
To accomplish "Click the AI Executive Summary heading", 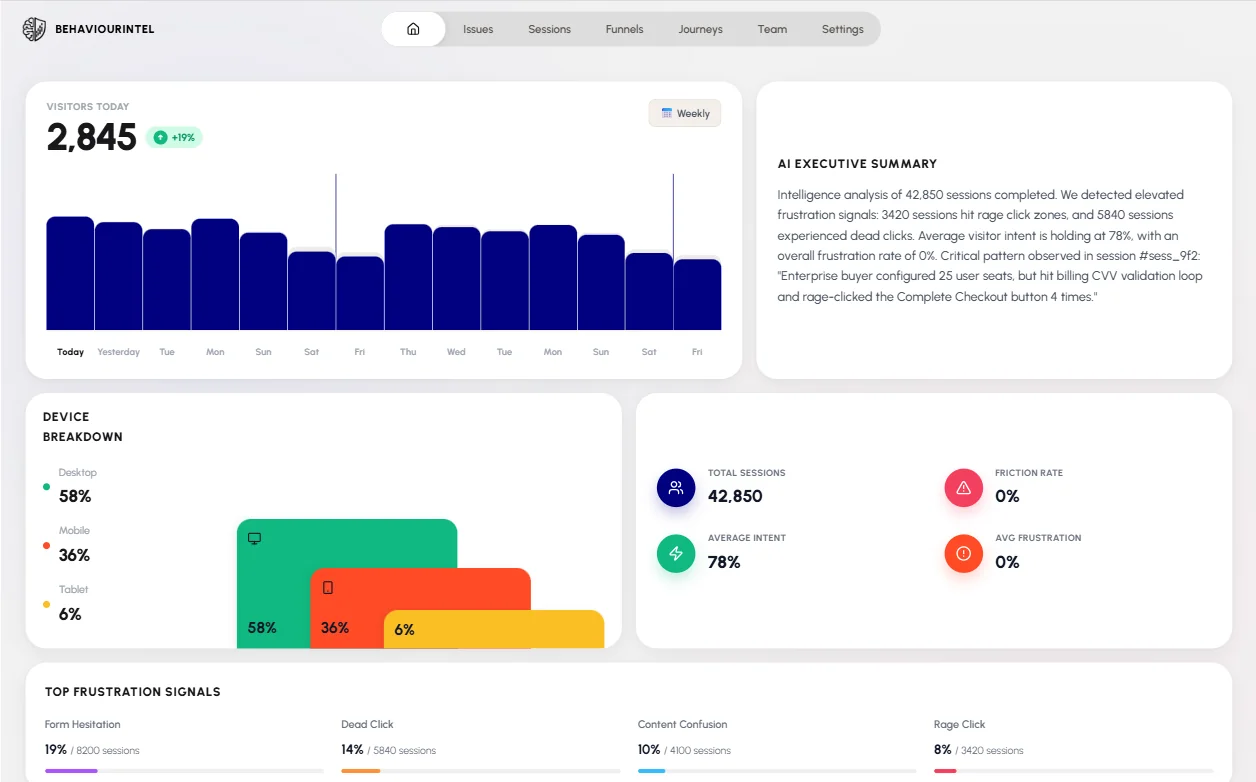I will pyautogui.click(x=857, y=164).
